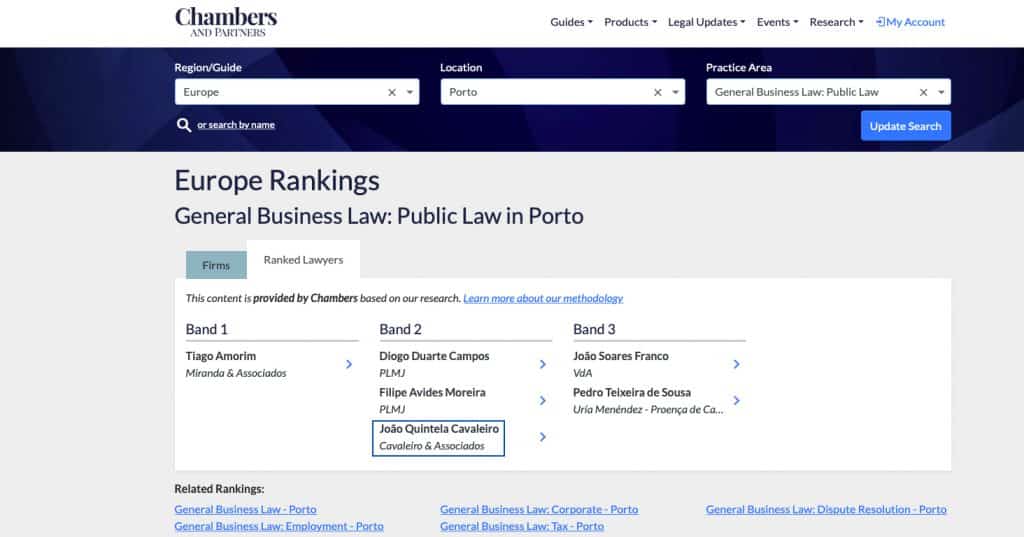Expand the Guides menu
Image resolution: width=1024 pixels, height=537 pixels.
571,22
